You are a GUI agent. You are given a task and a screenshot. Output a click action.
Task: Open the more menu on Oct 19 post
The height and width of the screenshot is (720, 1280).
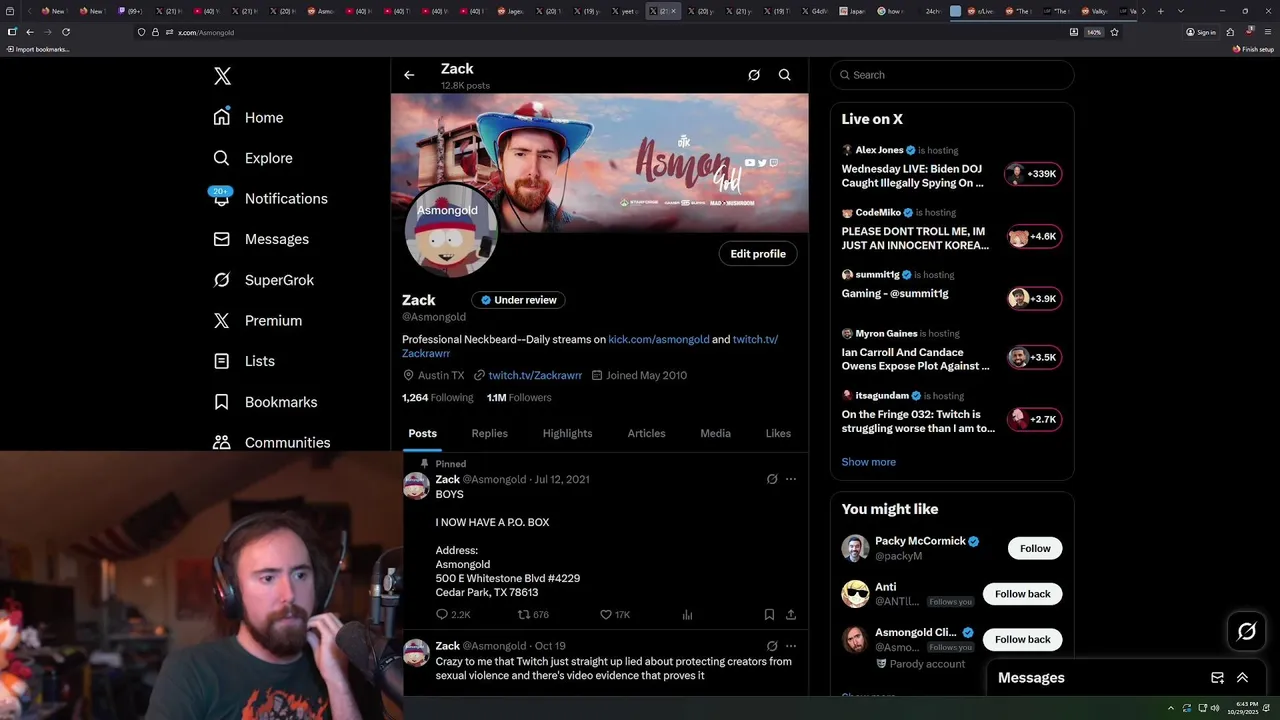[791, 646]
